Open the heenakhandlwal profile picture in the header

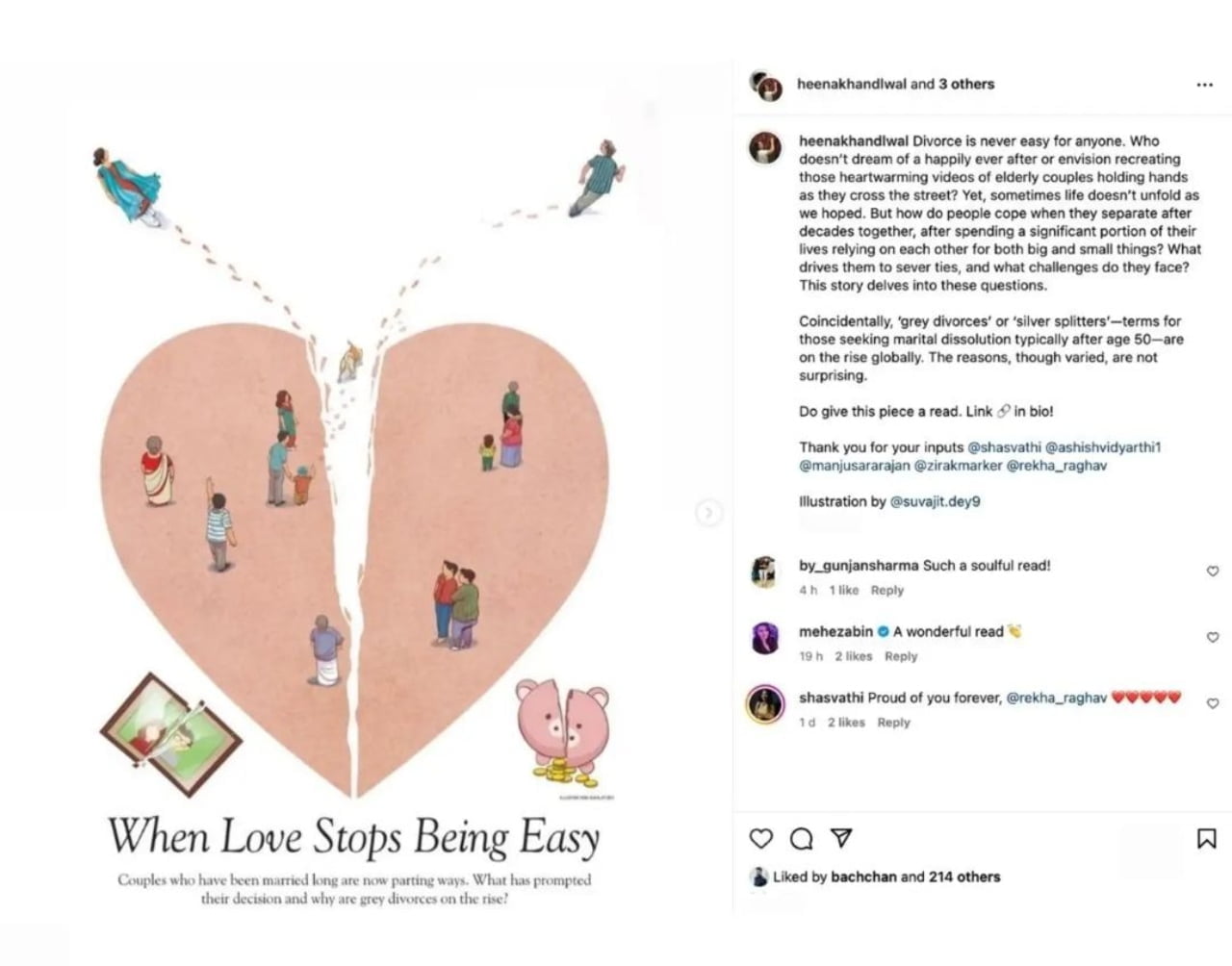click(x=765, y=86)
